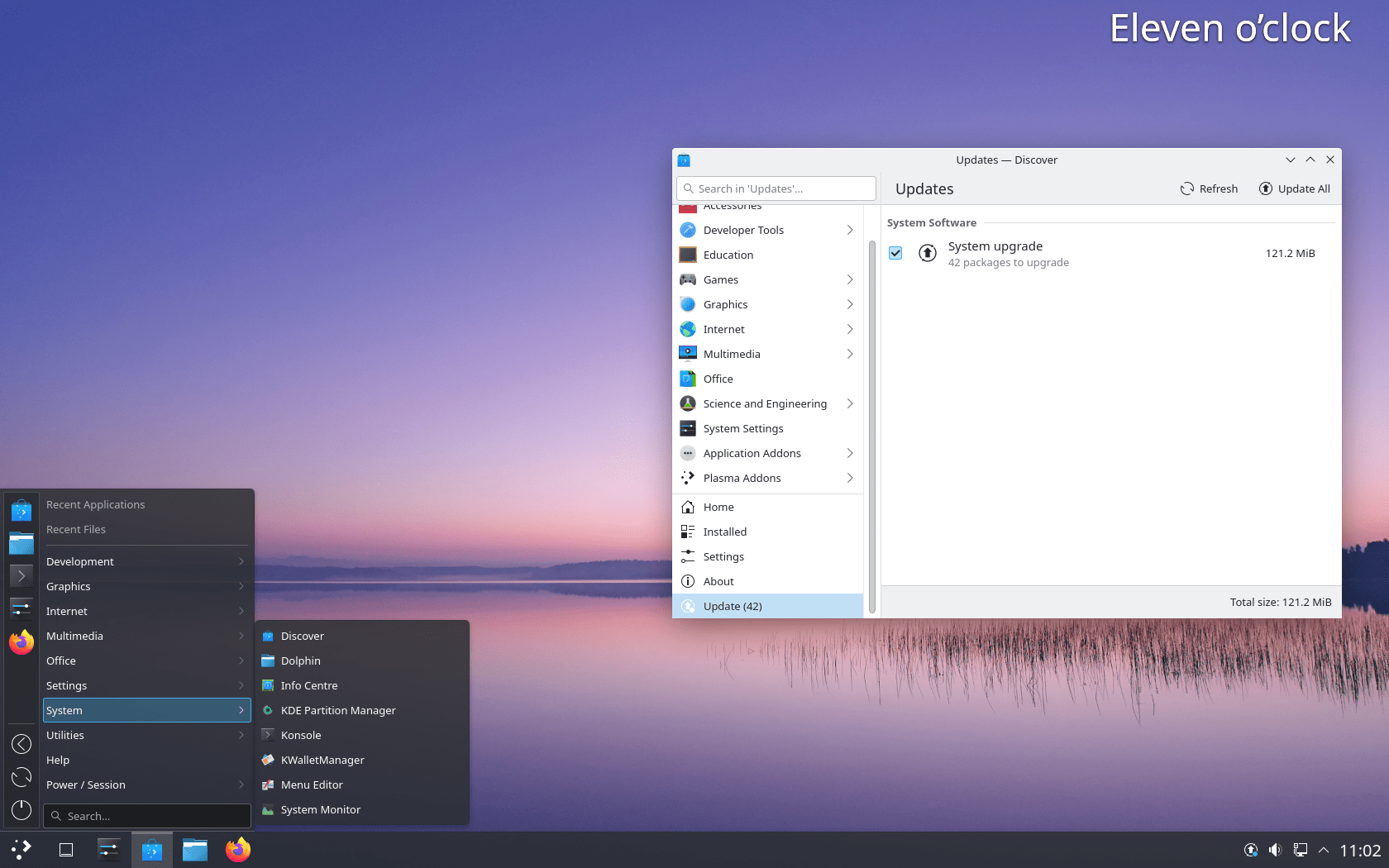Viewport: 1389px width, 868px height.
Task: Click the Discover sidebar scrollbar
Action: [871, 427]
